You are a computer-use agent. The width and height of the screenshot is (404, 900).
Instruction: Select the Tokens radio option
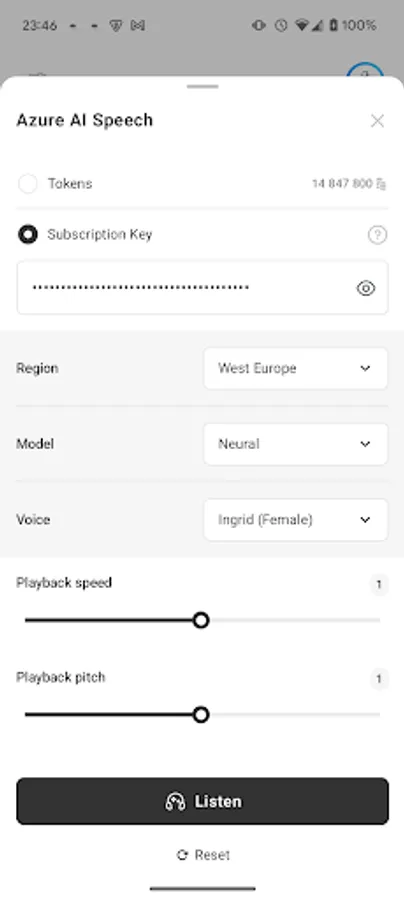tap(28, 184)
